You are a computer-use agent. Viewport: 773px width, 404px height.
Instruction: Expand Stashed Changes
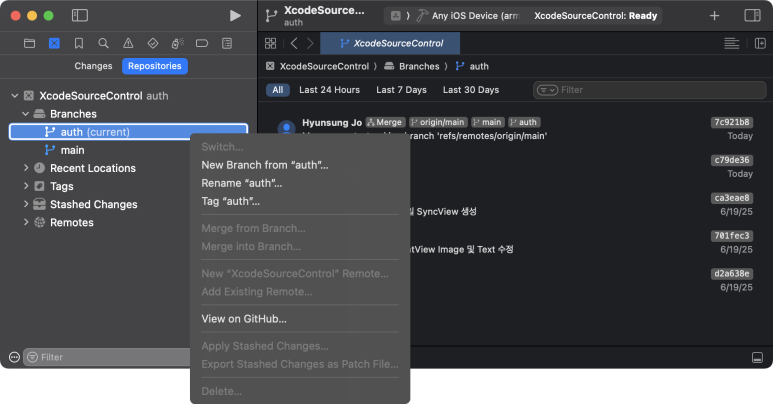pos(26,204)
